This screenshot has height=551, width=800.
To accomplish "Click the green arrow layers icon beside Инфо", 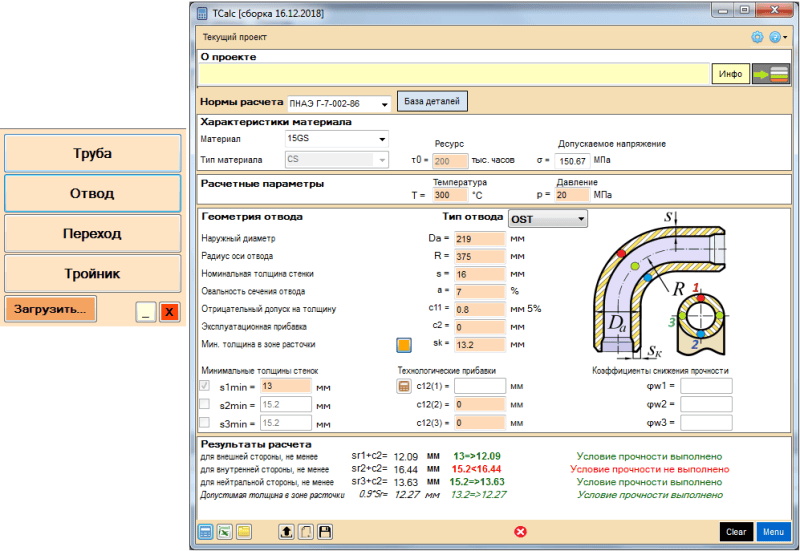I will pos(770,74).
